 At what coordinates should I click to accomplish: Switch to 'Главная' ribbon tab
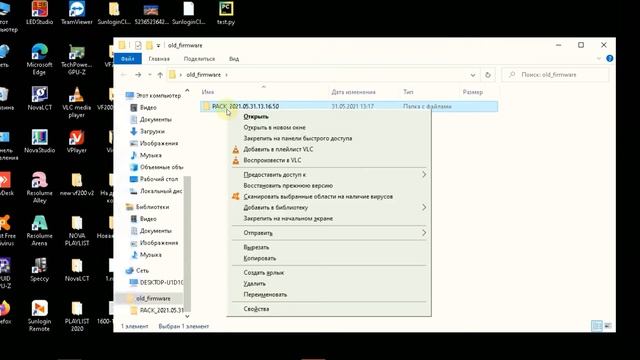(159, 59)
